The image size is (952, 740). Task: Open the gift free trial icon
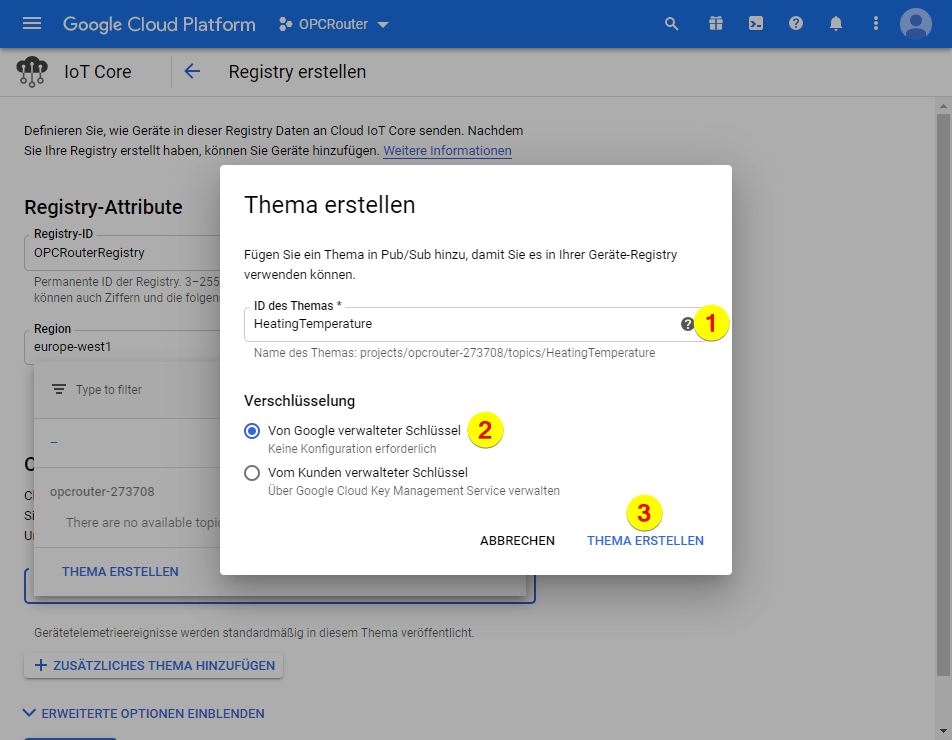[714, 24]
